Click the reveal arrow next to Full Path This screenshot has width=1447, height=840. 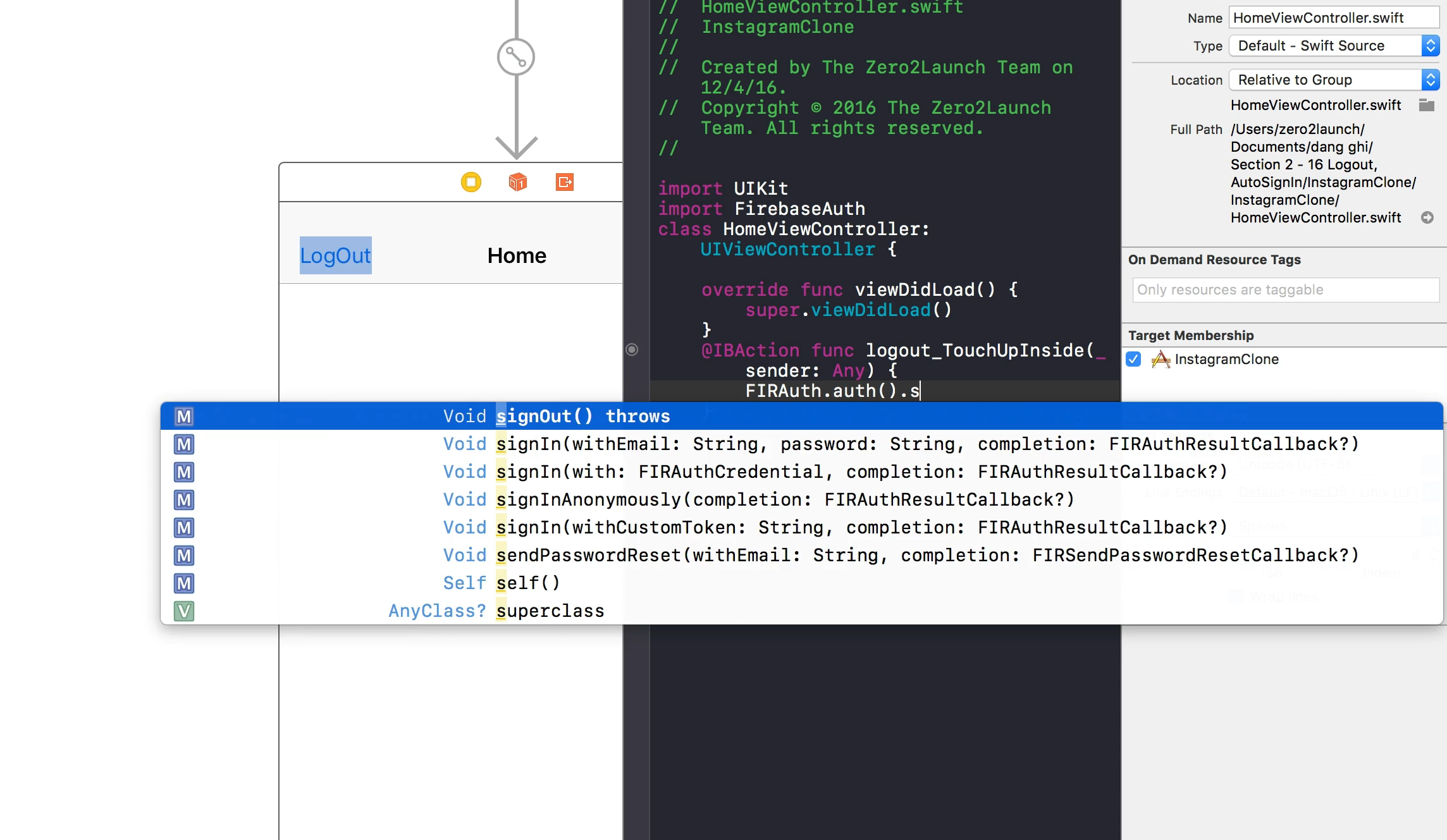1427,217
